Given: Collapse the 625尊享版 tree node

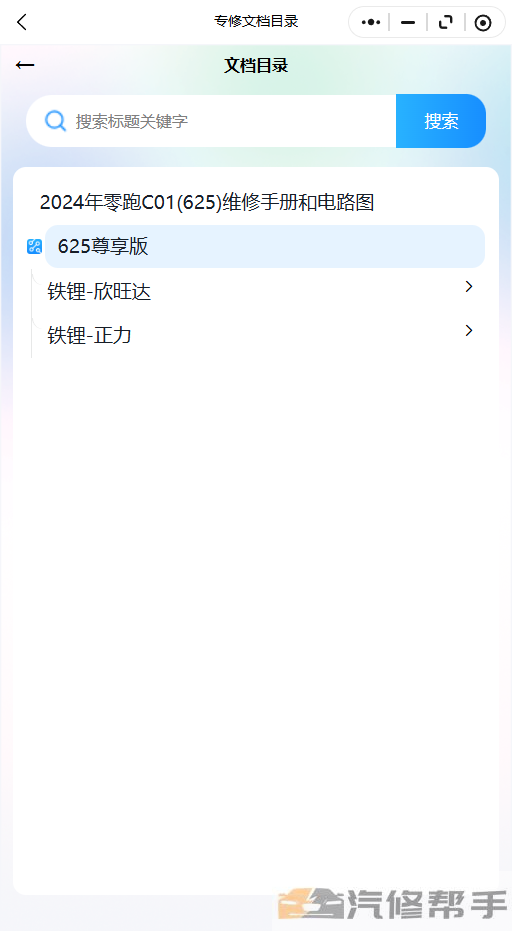Looking at the screenshot, I should click(x=265, y=246).
